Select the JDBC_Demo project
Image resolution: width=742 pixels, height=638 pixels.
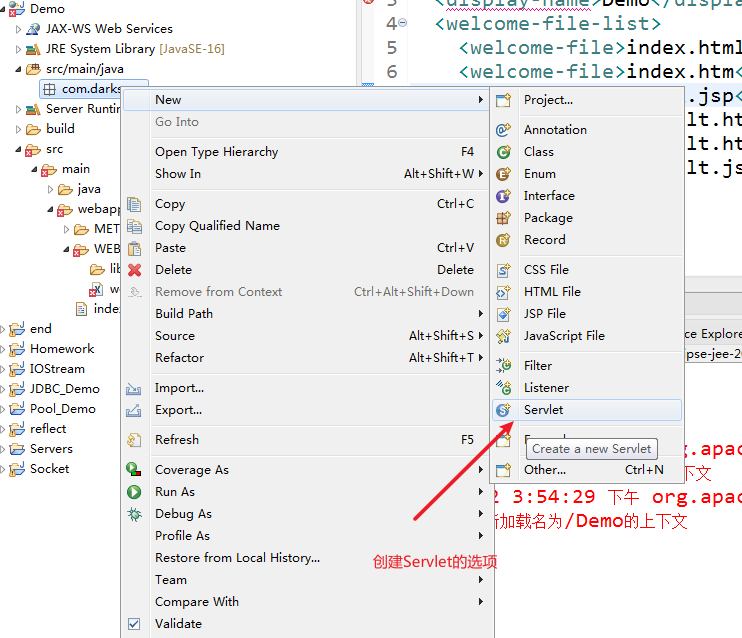(x=65, y=389)
